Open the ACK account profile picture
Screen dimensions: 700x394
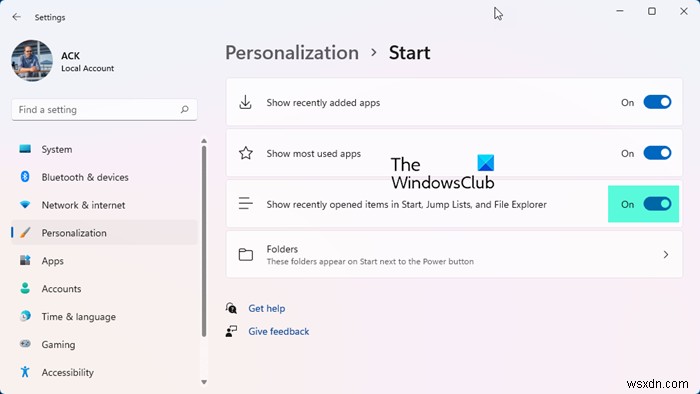pos(32,61)
